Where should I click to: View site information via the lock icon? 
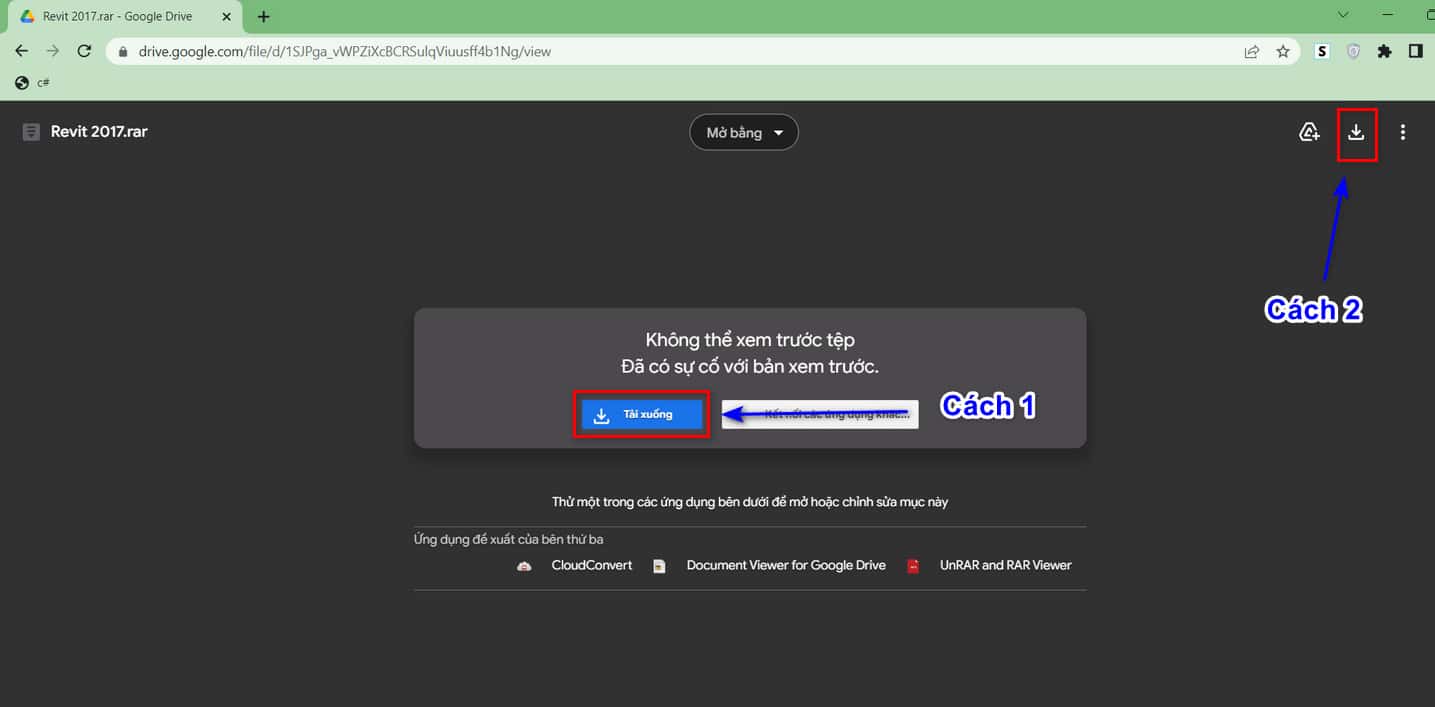click(x=123, y=52)
